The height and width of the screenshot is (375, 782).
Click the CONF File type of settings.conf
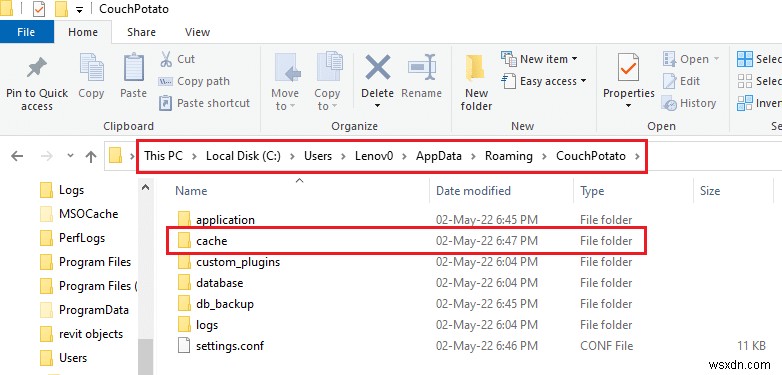pos(606,346)
